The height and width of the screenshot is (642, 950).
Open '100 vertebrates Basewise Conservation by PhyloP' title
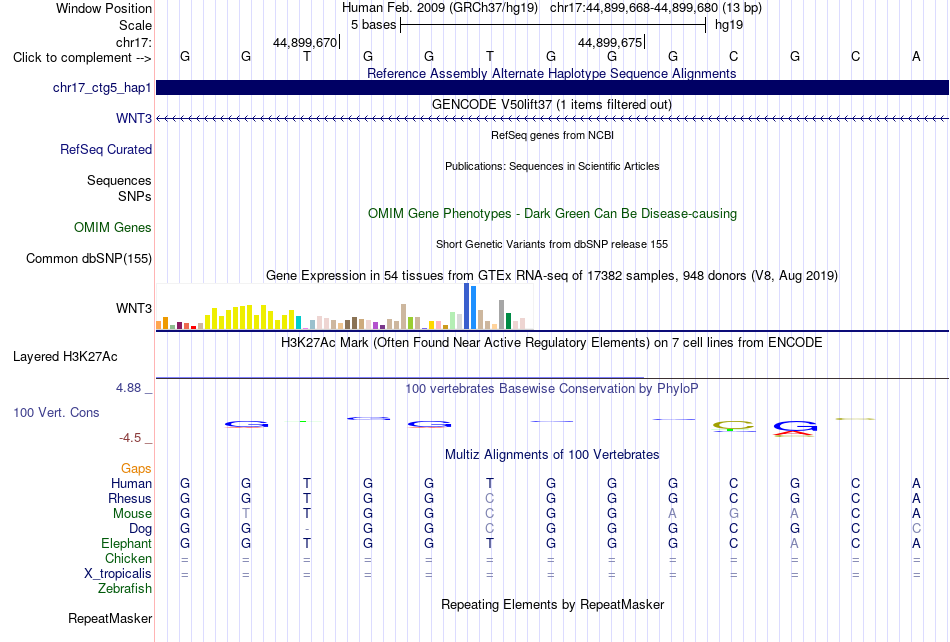[552, 388]
